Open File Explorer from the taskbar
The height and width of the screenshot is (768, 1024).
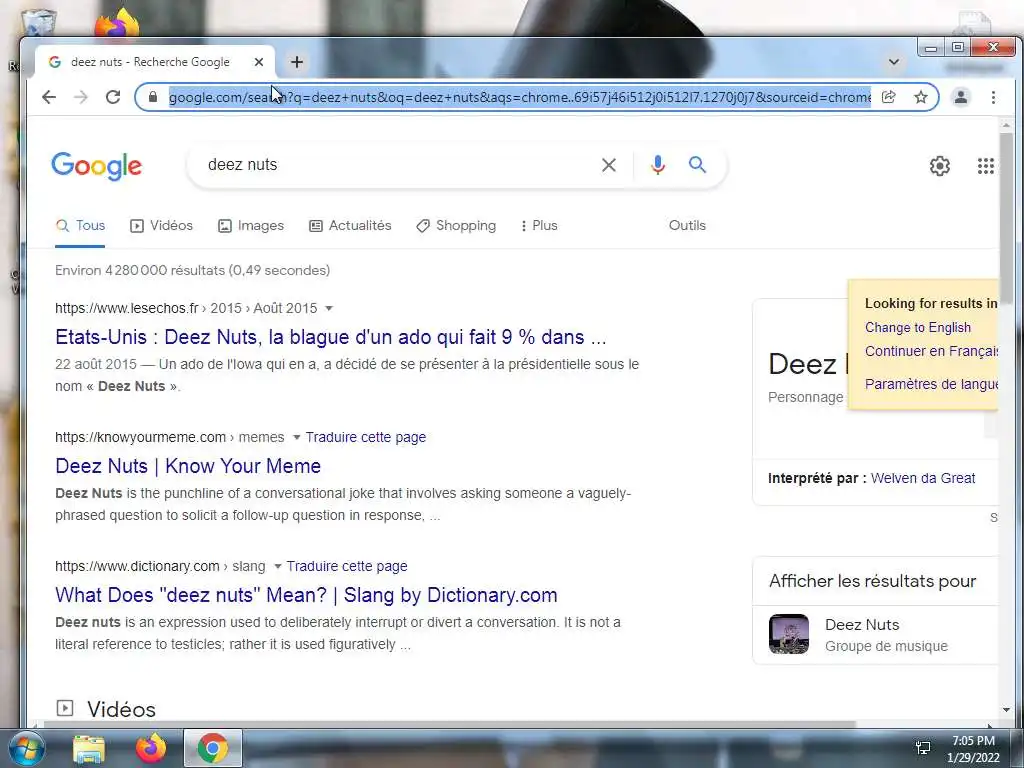point(89,749)
